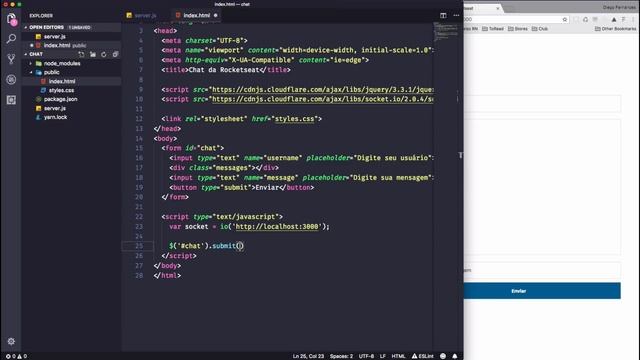Screen dimensions: 640x360
Task: Open the Search view in the activity bar
Action: point(11,39)
